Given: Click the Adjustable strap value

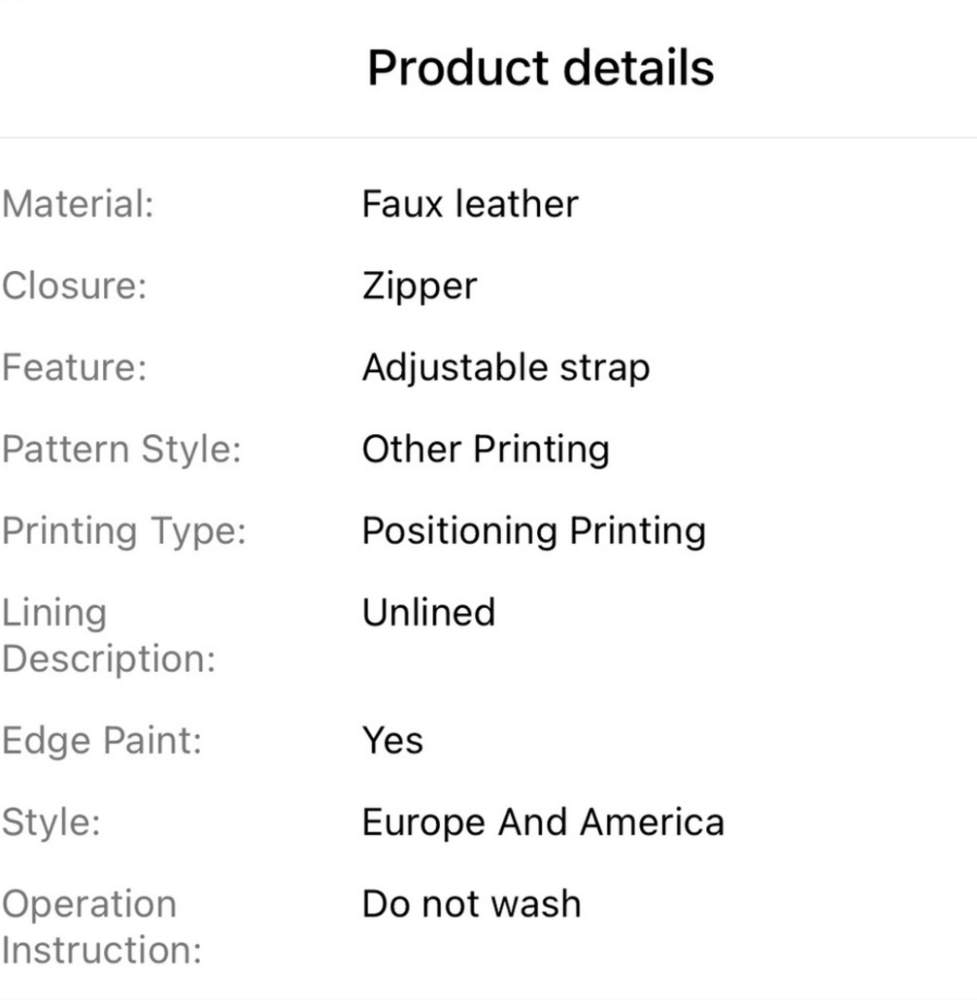Looking at the screenshot, I should (506, 369).
